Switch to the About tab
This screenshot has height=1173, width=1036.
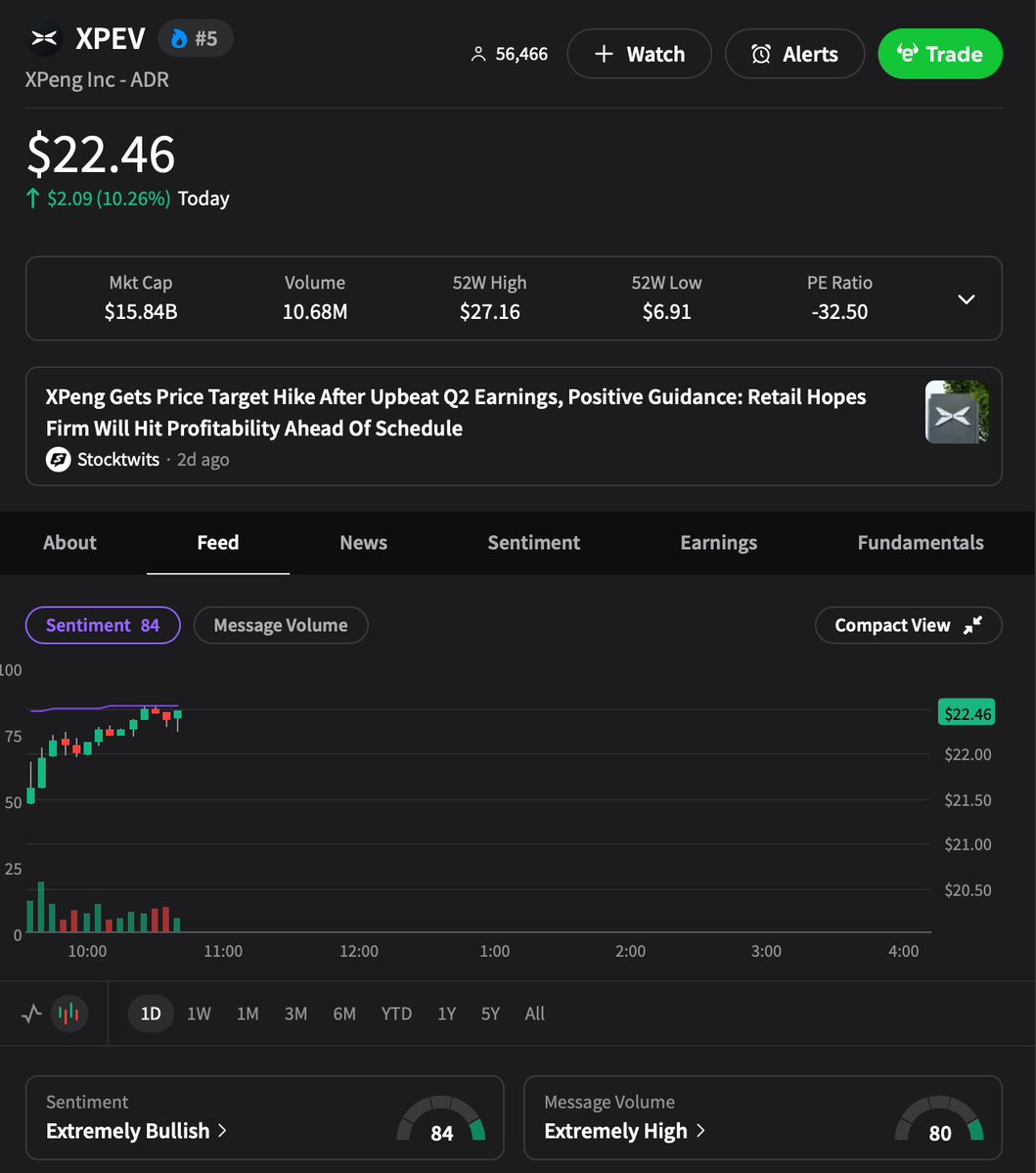click(x=69, y=542)
